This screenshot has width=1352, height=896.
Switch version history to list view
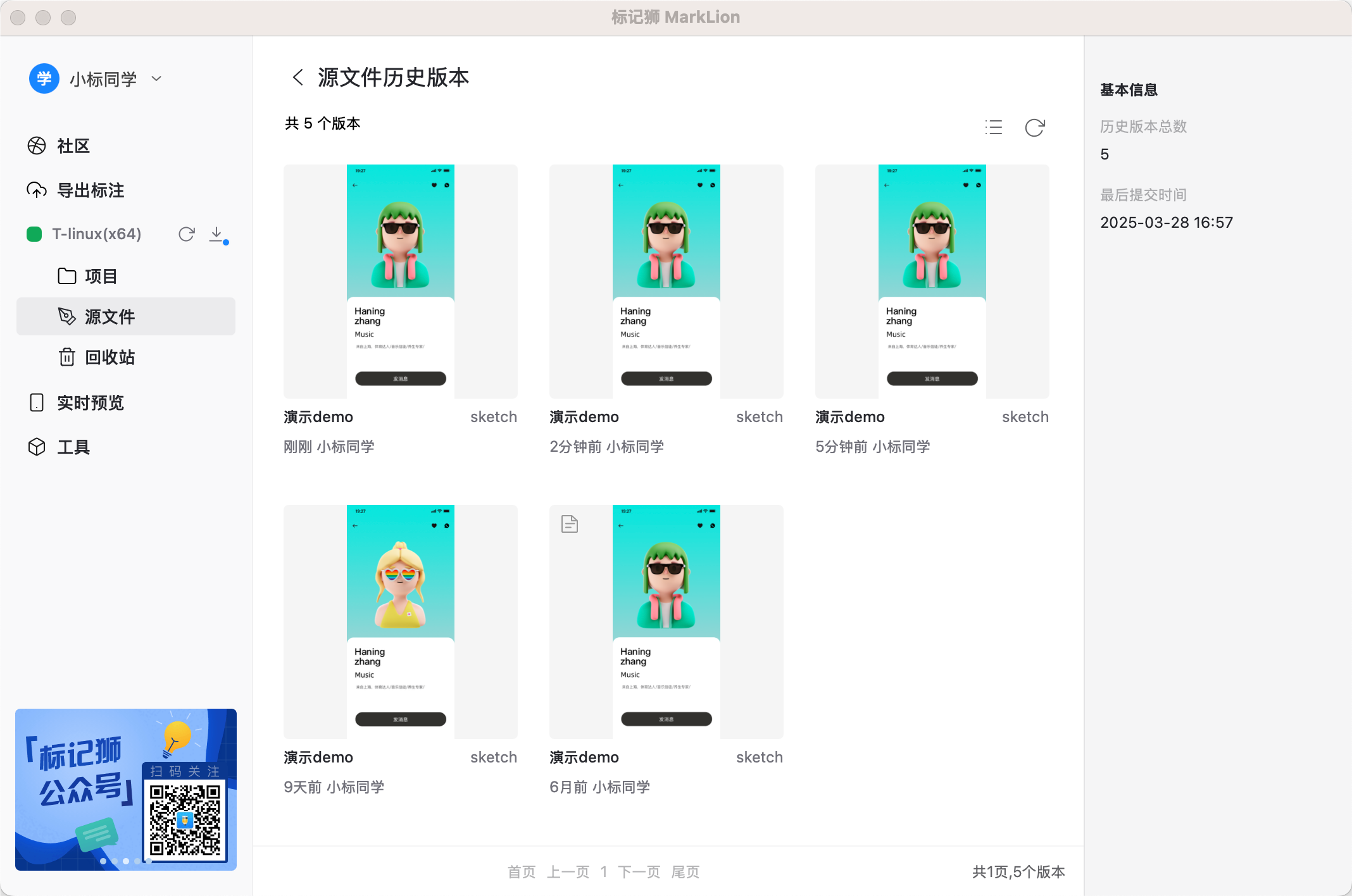(993, 127)
